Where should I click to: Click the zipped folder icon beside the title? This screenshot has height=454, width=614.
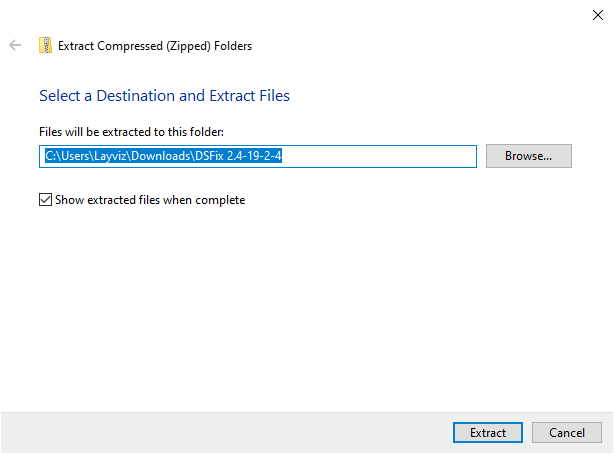(x=45, y=45)
